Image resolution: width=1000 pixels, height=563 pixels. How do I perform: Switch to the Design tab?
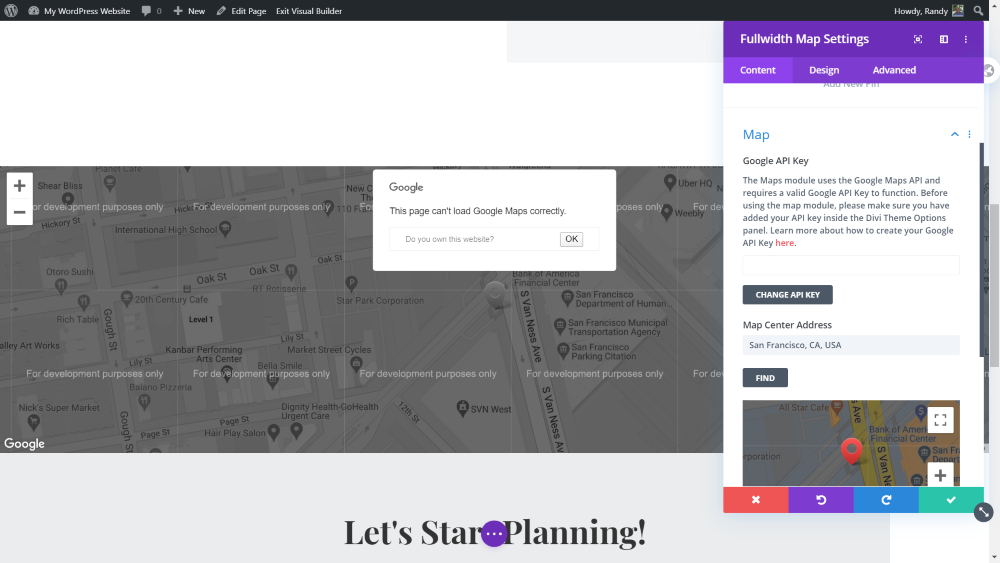[x=824, y=70]
